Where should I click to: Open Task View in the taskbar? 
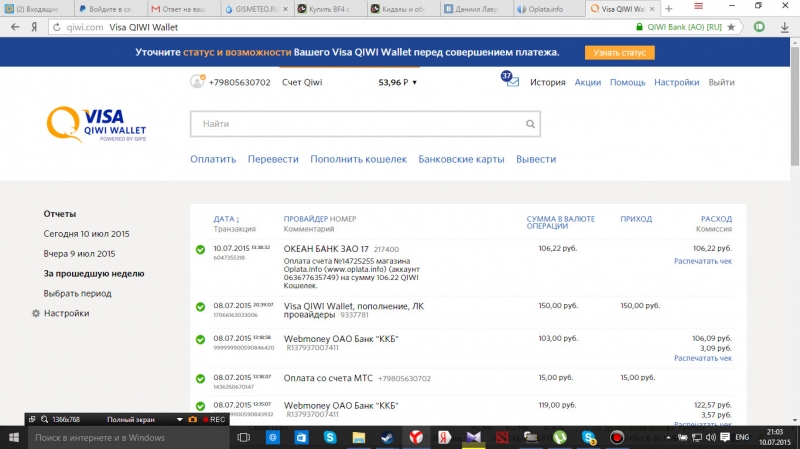tap(244, 438)
